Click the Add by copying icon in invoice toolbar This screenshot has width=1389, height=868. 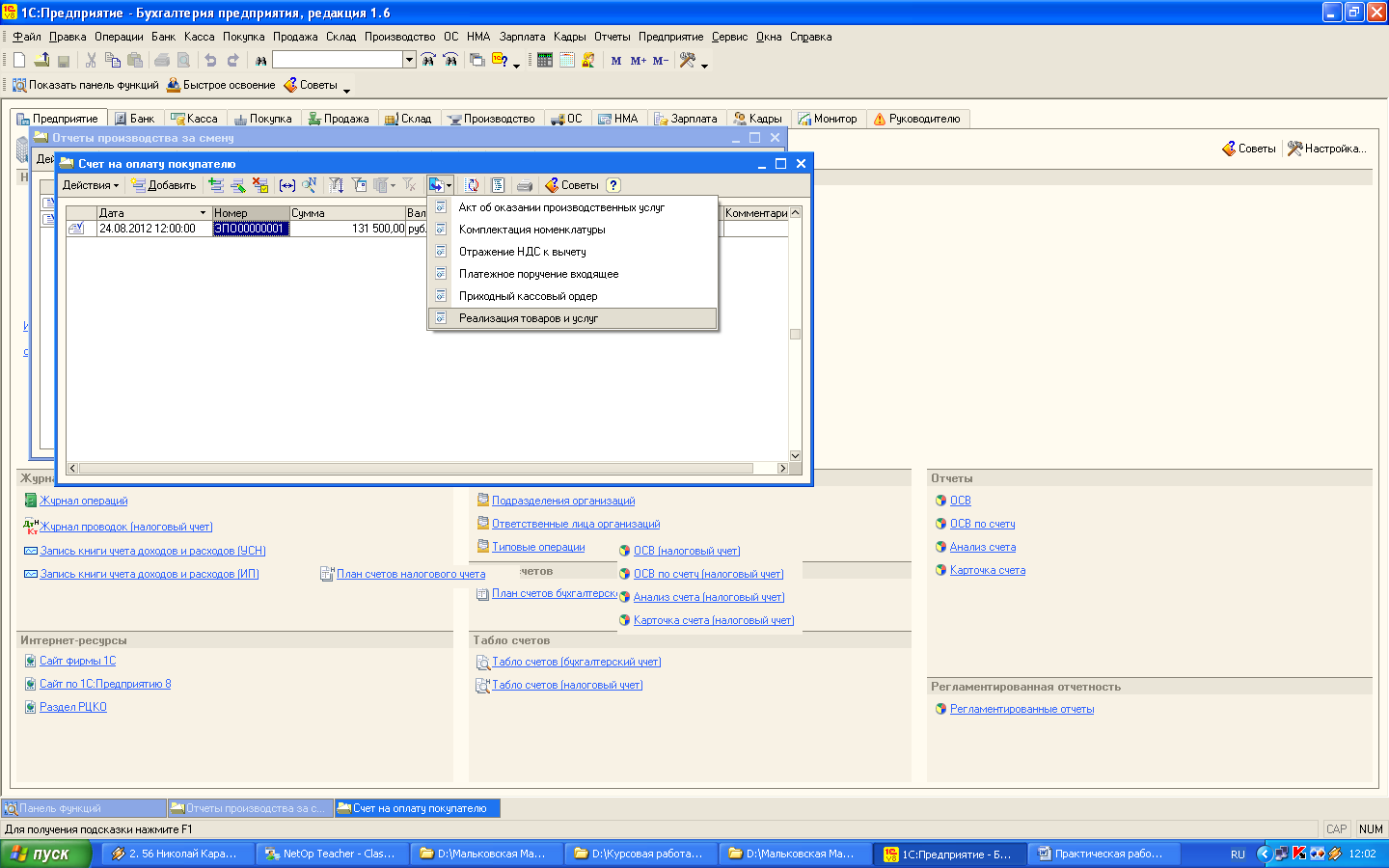216,185
